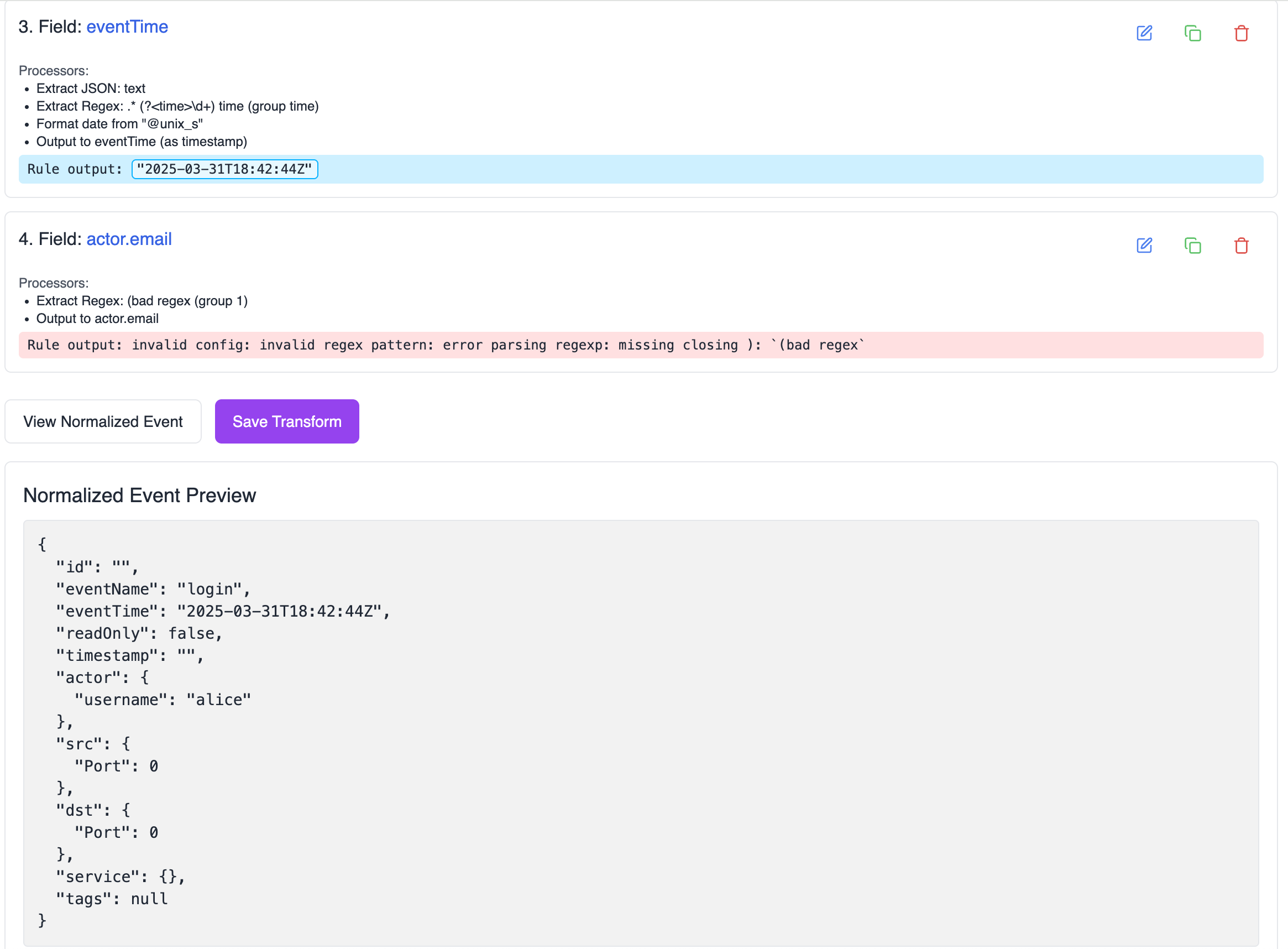Save the transform
This screenshot has width=1288, height=949.
click(x=286, y=421)
